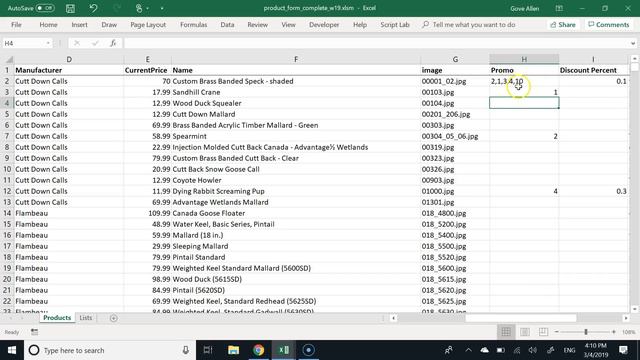640x360 pixels.
Task: Click the Touch/Mouse Mode icon
Action: click(139, 8)
